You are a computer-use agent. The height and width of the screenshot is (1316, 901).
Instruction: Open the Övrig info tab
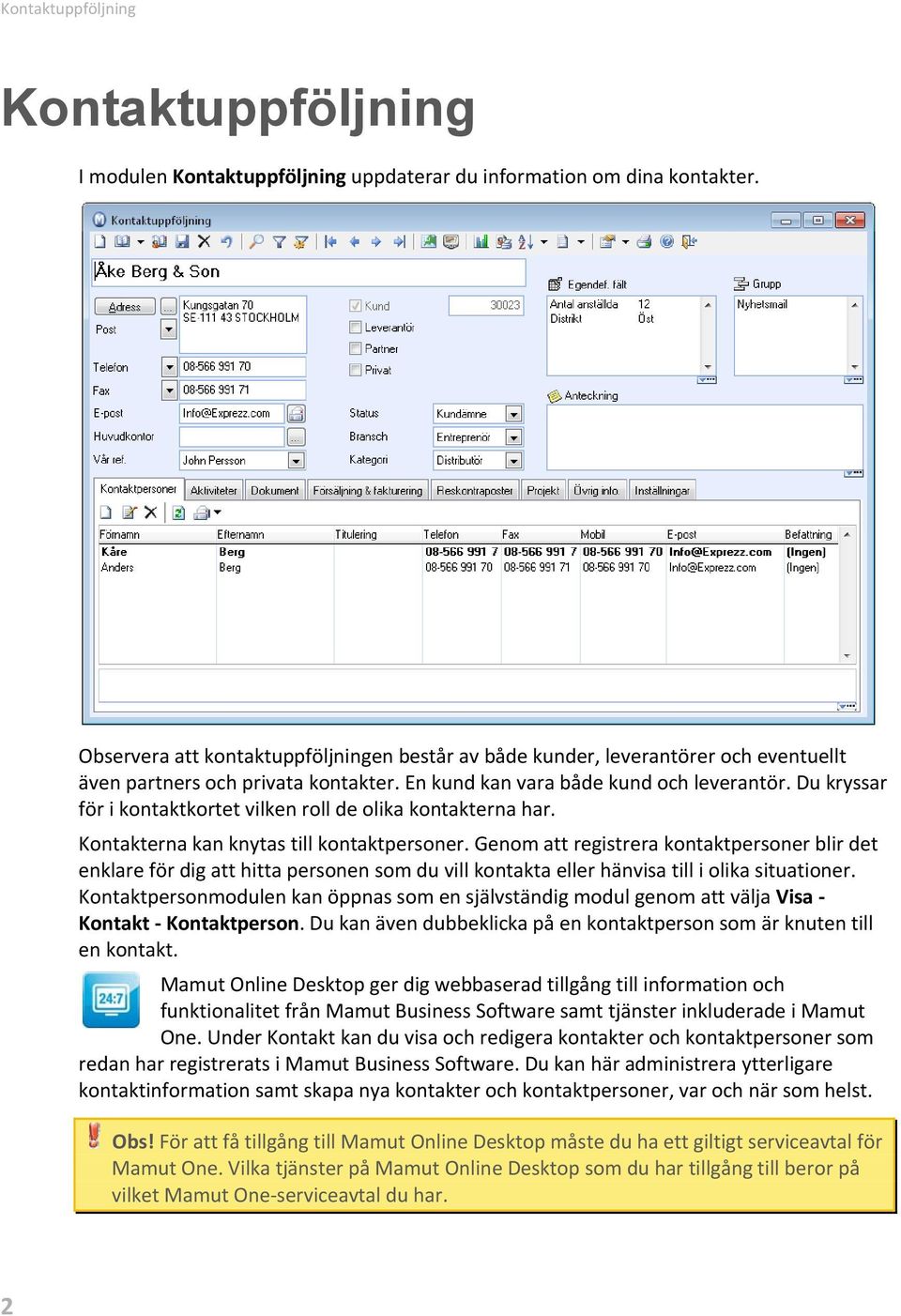point(596,491)
